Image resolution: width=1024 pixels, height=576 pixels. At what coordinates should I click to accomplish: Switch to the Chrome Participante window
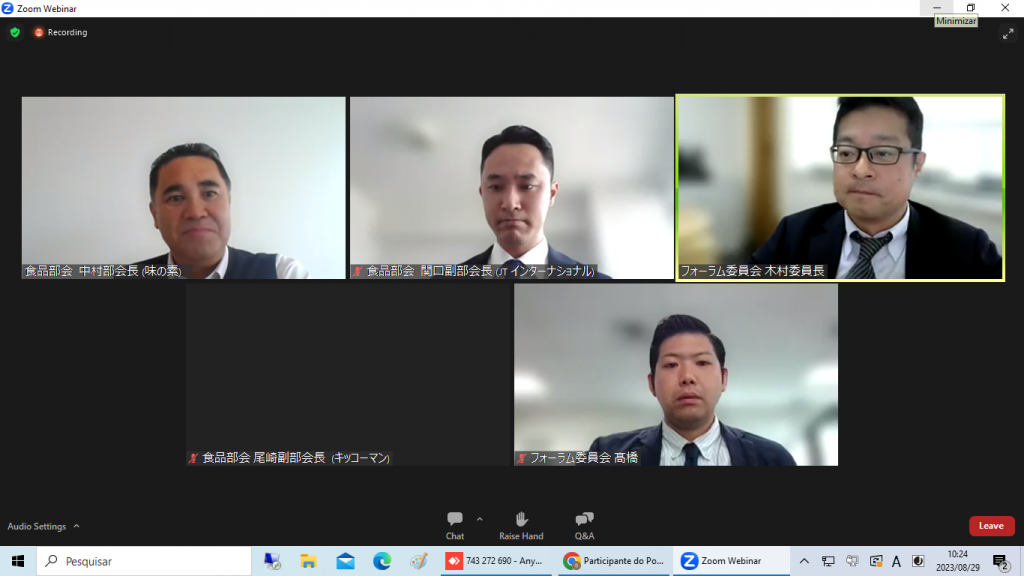612,561
